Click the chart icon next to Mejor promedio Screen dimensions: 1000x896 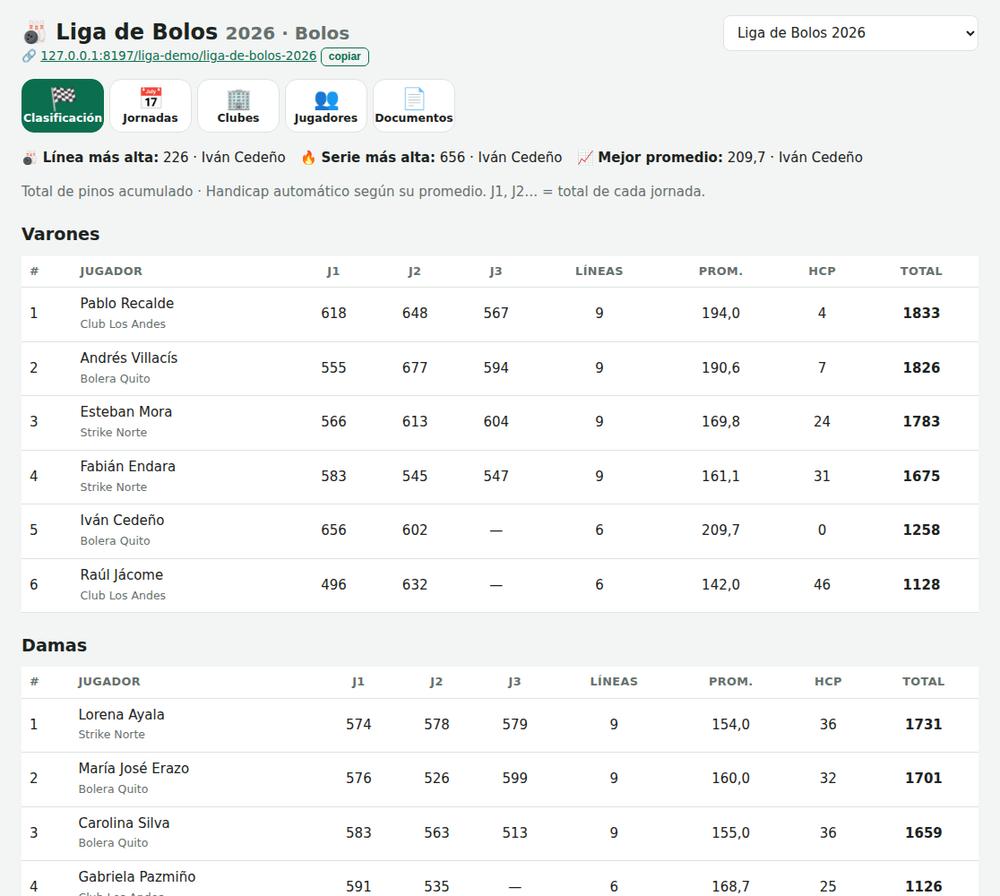pos(585,158)
